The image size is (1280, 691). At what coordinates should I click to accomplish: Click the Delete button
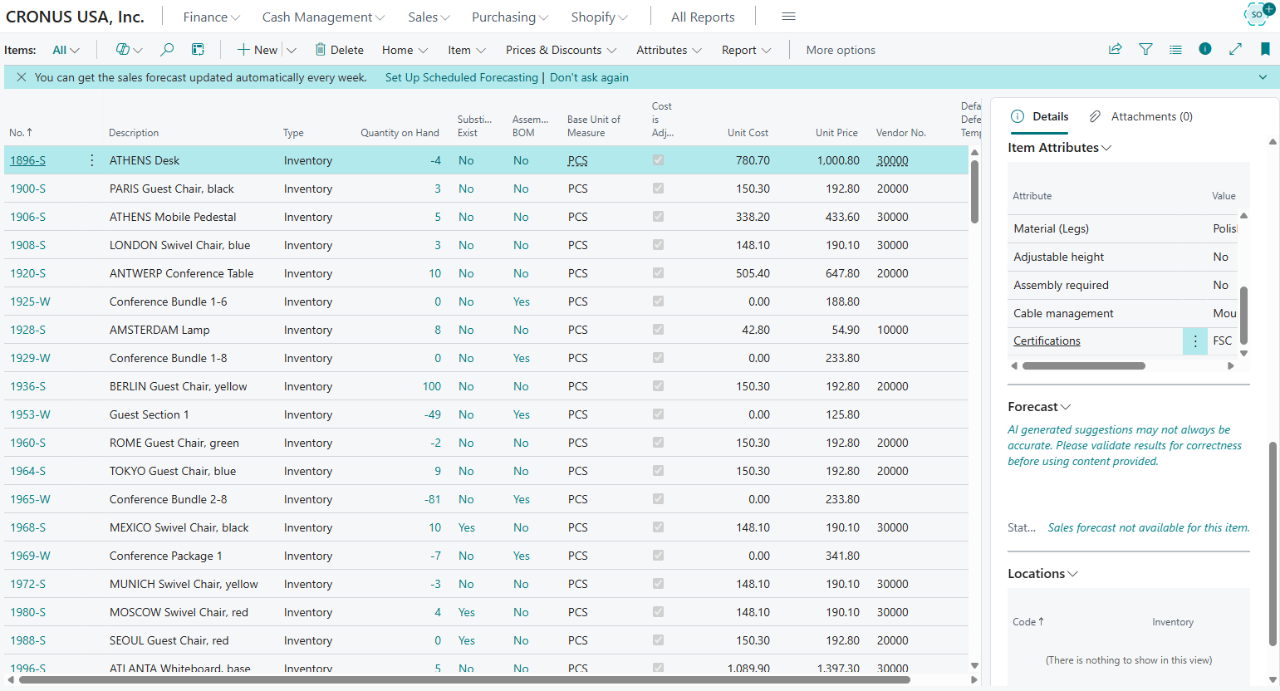(x=338, y=50)
